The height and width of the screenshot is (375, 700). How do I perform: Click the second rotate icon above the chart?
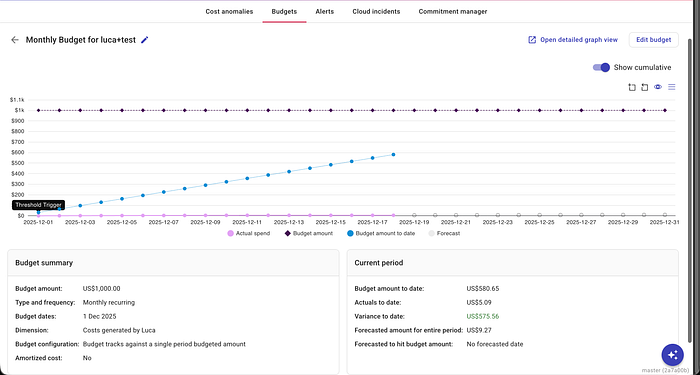click(644, 87)
